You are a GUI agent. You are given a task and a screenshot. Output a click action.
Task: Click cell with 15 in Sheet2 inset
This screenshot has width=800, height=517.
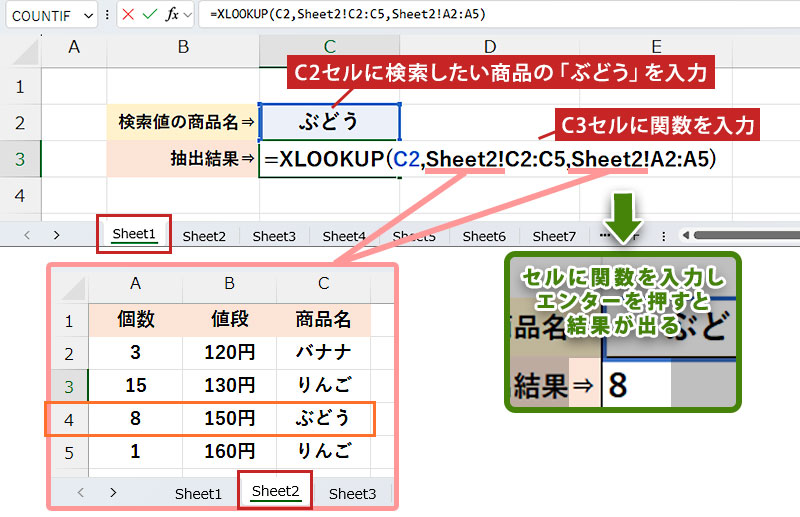coord(135,386)
